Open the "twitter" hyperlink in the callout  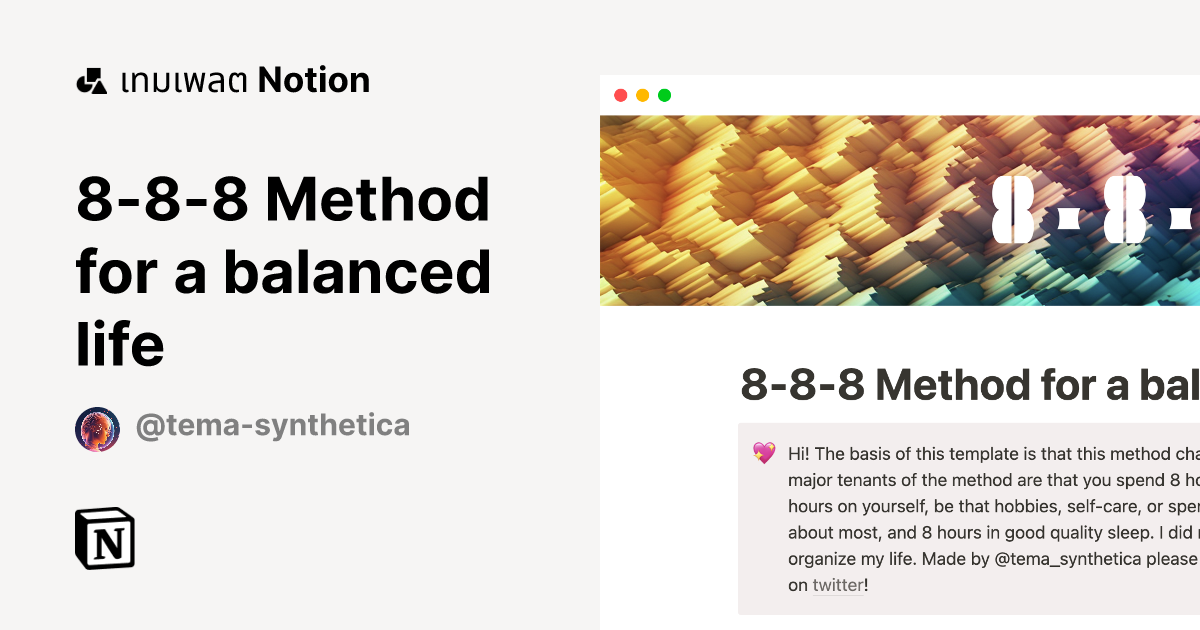(x=837, y=585)
